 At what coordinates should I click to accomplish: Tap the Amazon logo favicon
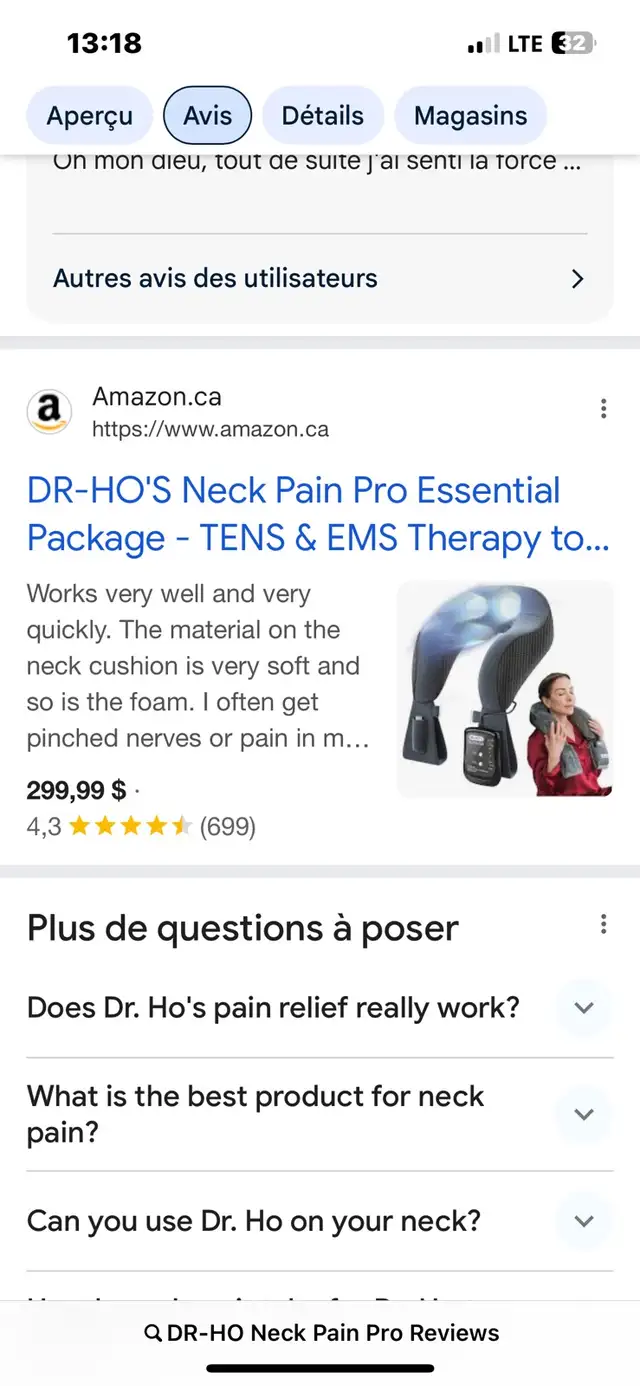(x=50, y=411)
